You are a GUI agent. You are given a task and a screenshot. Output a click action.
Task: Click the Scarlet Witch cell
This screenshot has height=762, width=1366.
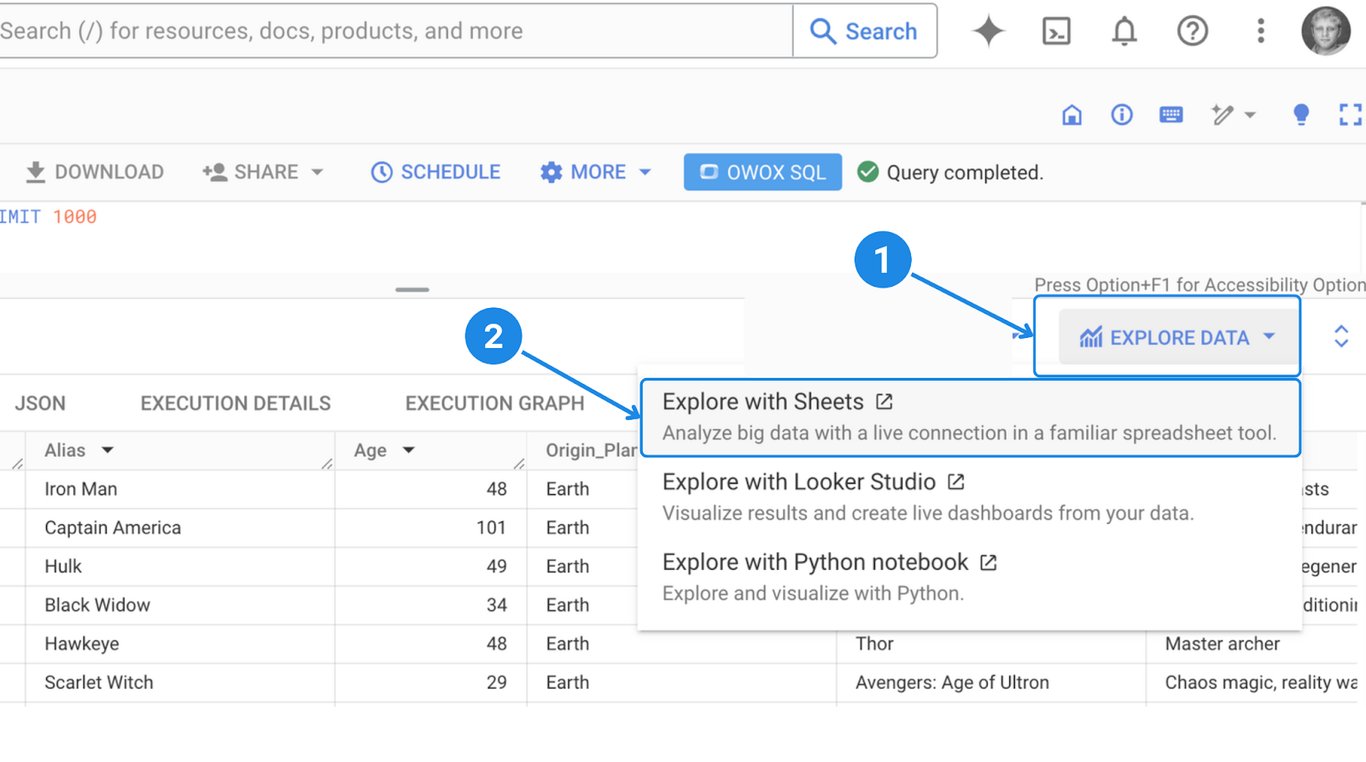180,682
